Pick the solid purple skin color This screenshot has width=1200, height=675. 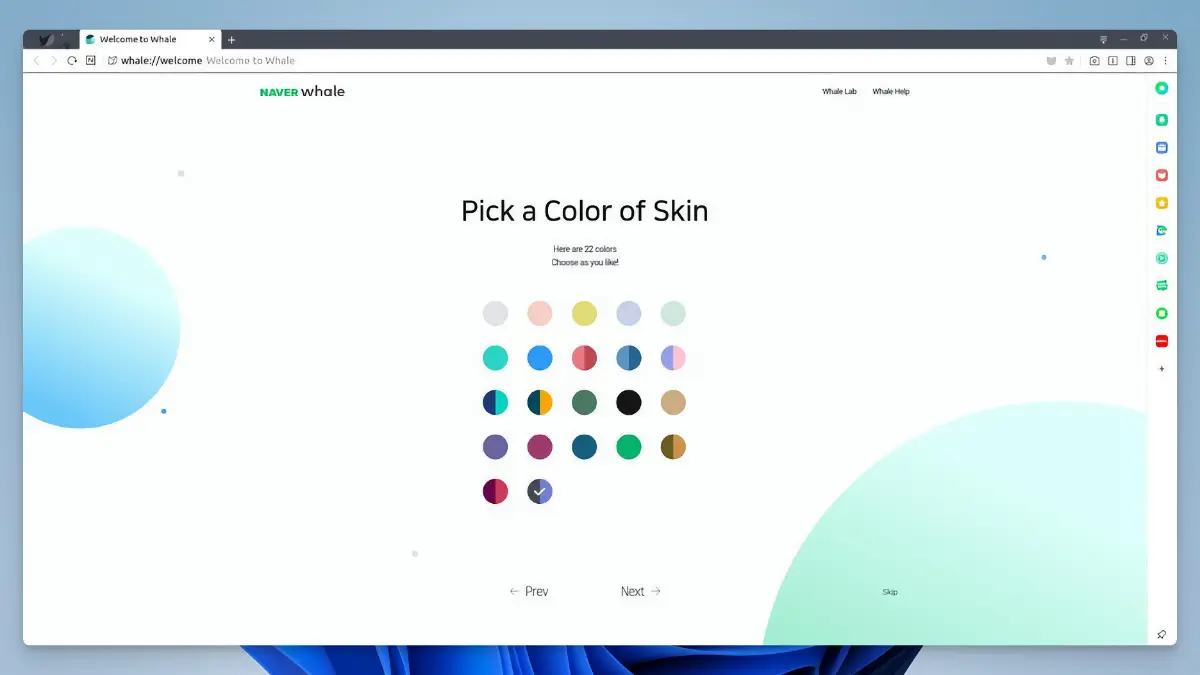pos(495,447)
